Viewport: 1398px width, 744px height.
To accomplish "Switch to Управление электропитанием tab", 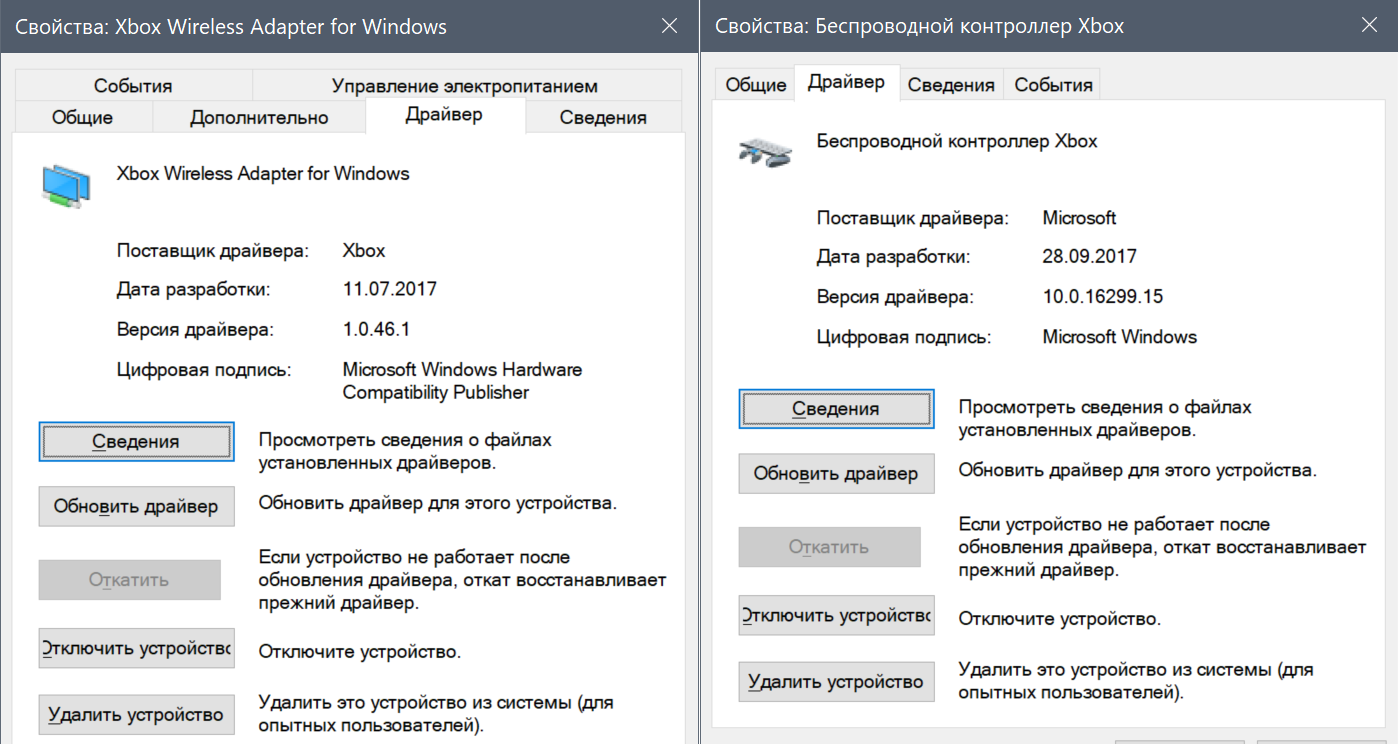I will point(464,86).
